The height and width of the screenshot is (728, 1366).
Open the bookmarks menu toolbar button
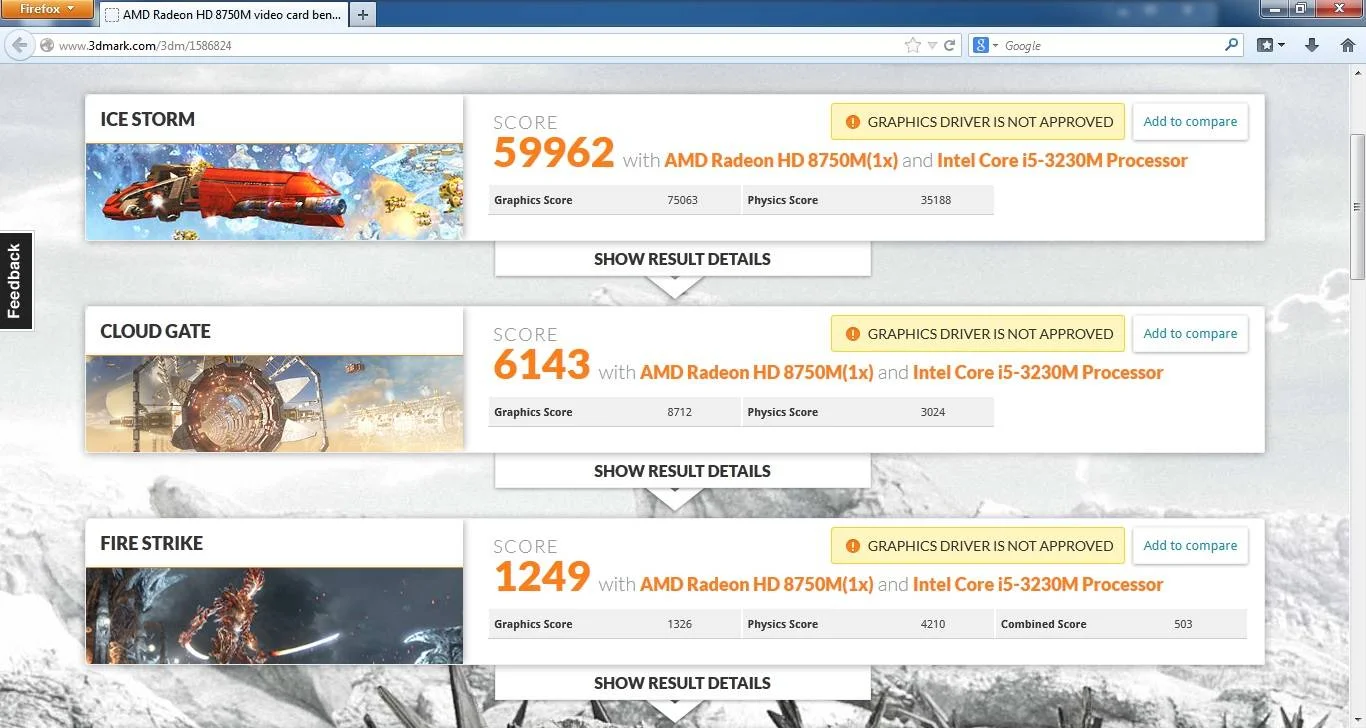(x=1271, y=45)
